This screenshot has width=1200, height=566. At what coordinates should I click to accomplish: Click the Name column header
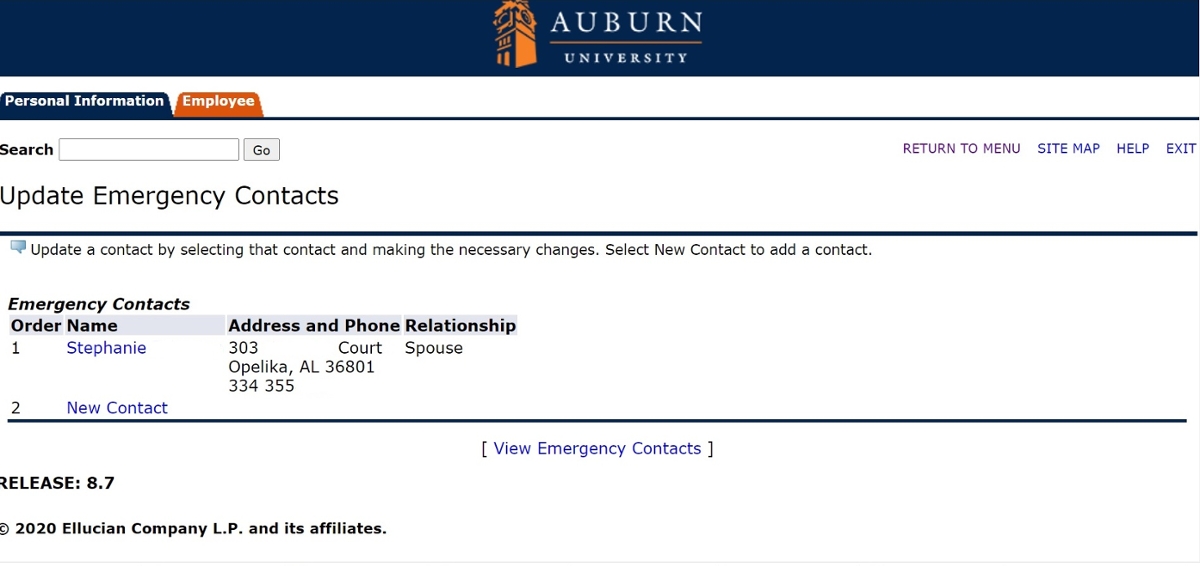pyautogui.click(x=92, y=326)
